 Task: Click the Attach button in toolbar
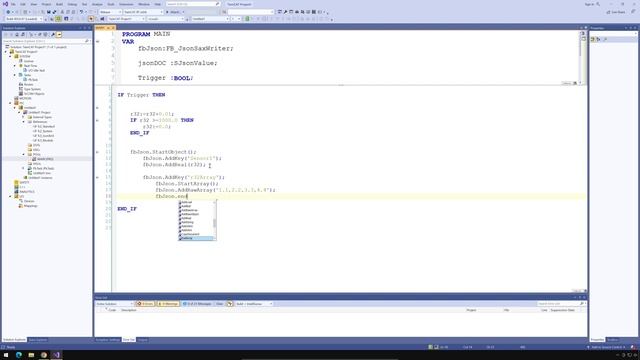[175, 12]
